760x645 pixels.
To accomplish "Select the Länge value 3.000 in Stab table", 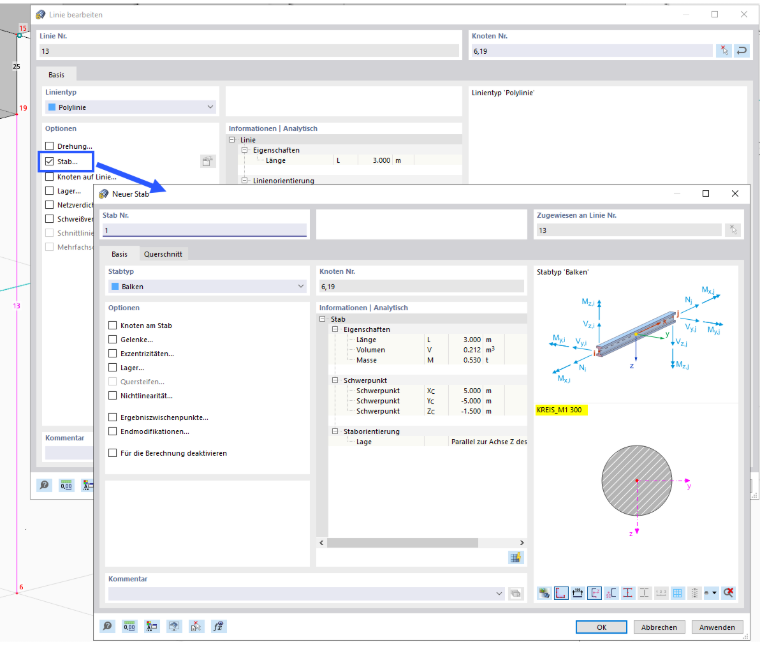I will 472,340.
